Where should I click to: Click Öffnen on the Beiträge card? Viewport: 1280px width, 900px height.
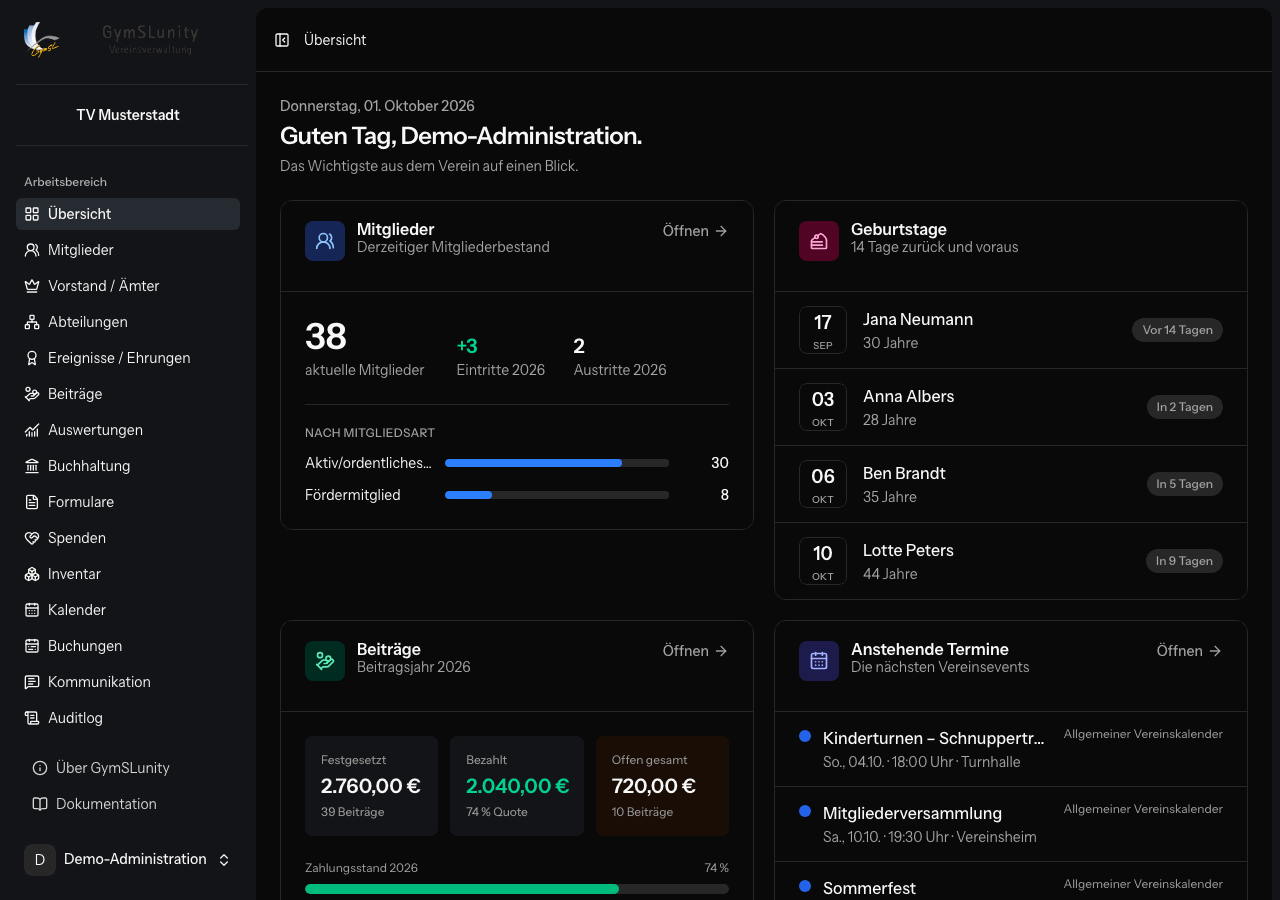point(695,651)
